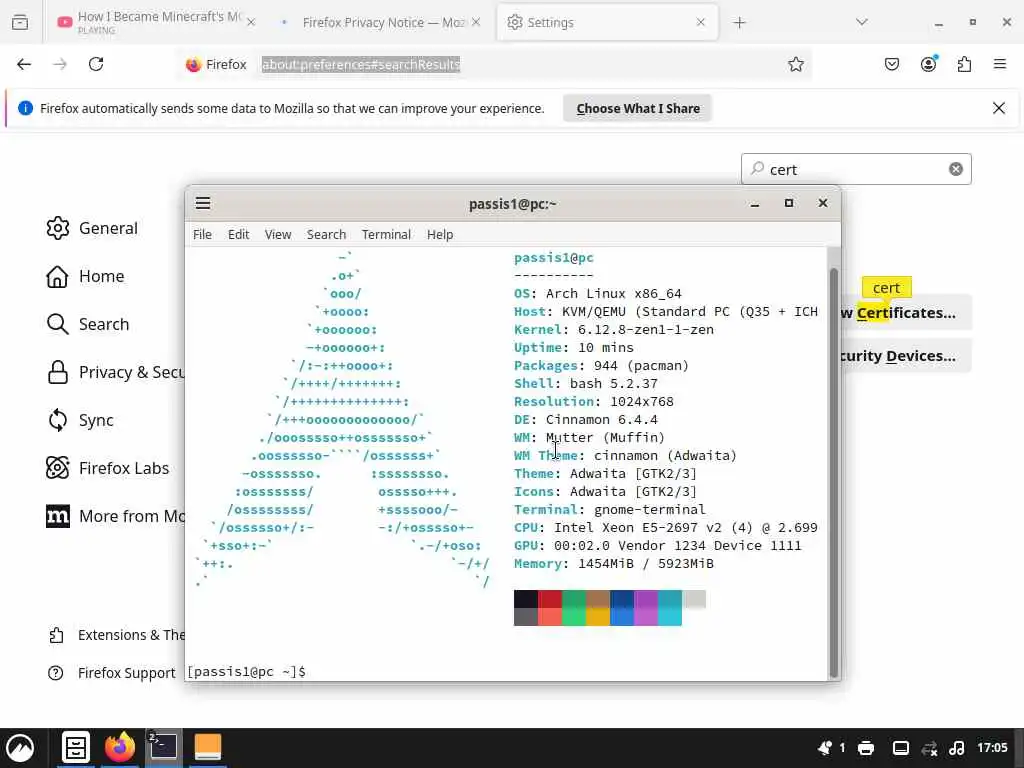Minimize the terminal window

755,204
